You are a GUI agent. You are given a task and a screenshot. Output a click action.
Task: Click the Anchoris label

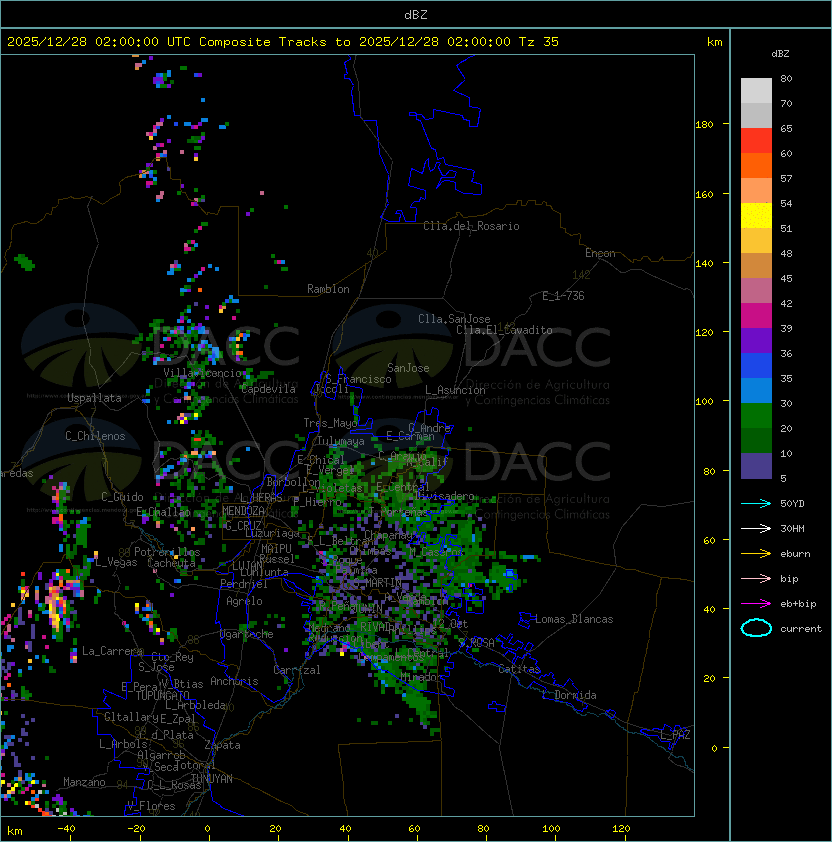tap(234, 681)
